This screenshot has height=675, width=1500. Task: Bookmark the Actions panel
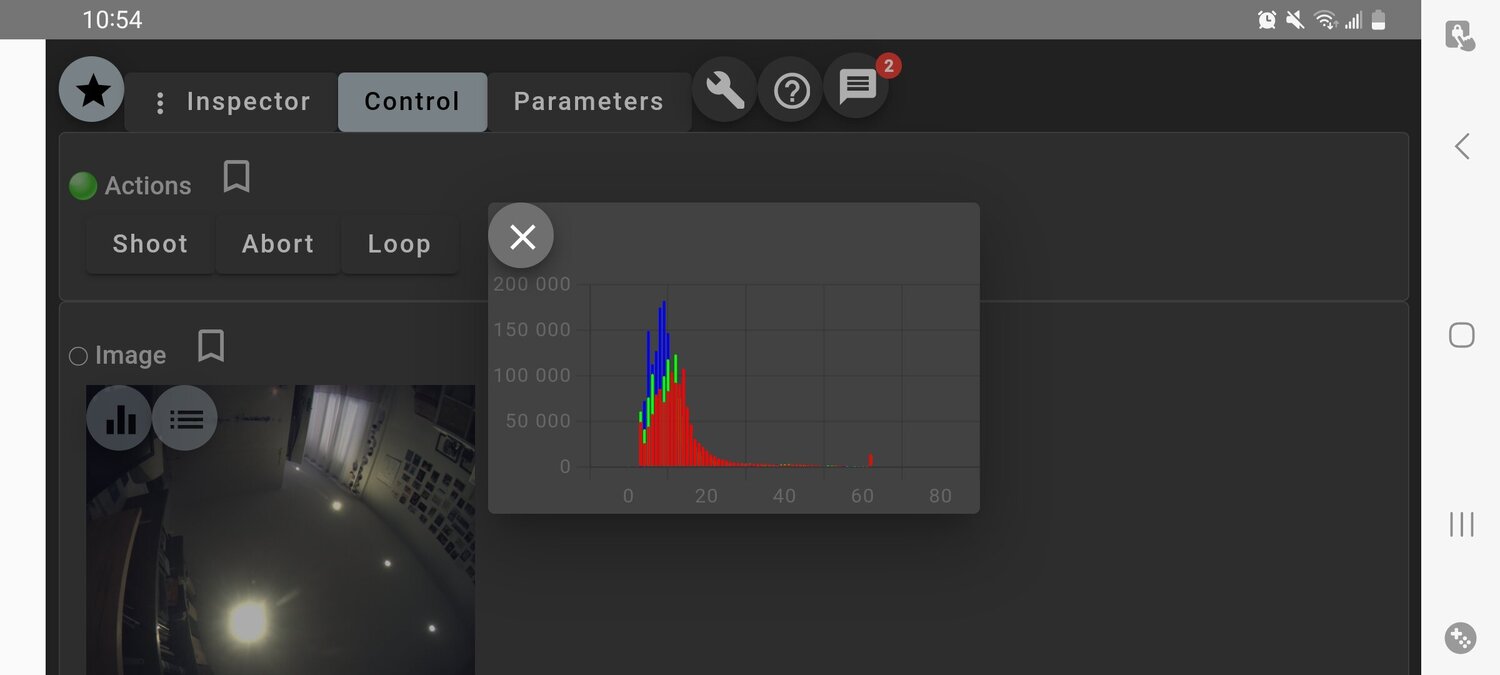click(x=236, y=177)
